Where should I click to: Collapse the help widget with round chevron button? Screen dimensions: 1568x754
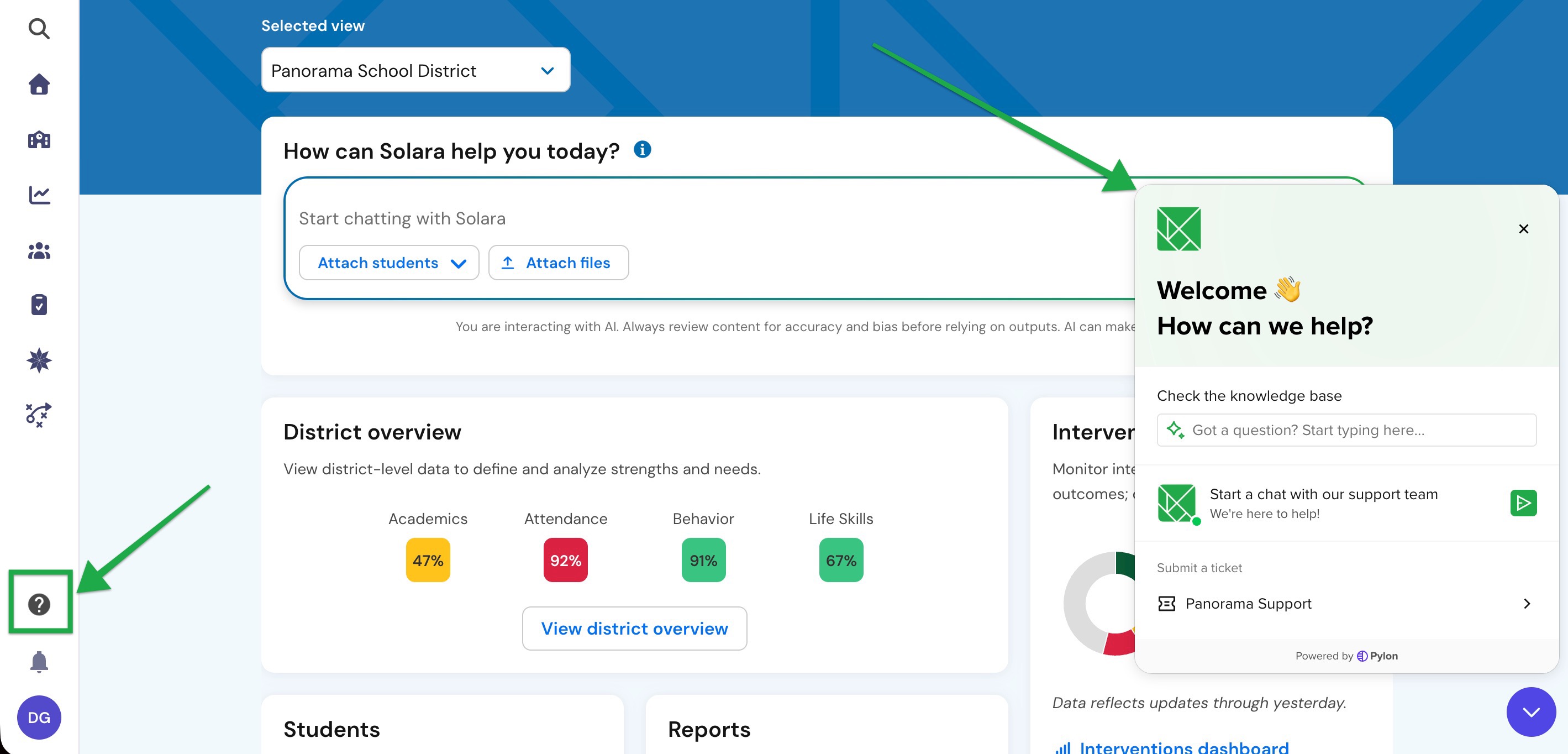click(x=1531, y=711)
